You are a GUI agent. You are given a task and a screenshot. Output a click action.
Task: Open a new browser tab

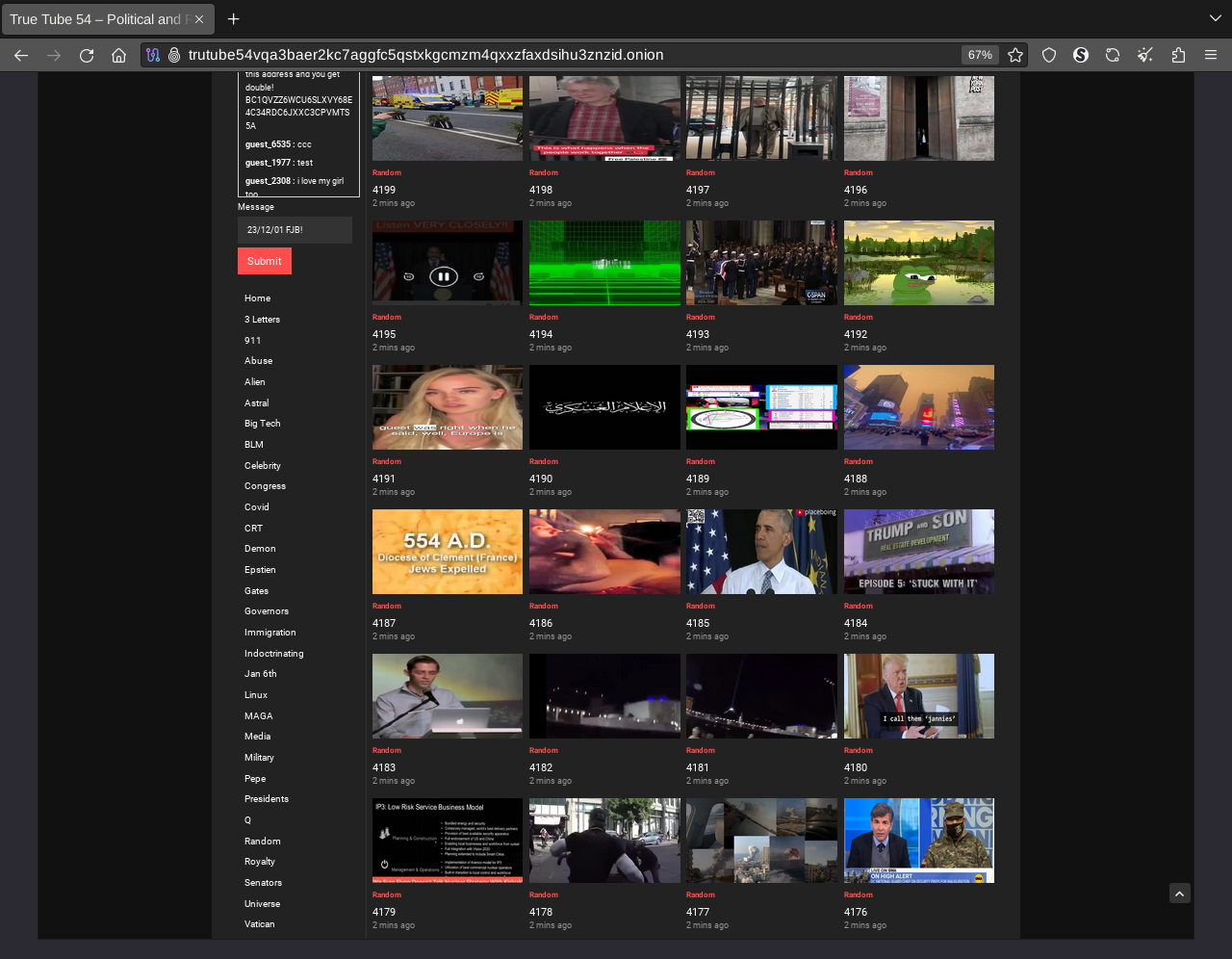[x=233, y=19]
